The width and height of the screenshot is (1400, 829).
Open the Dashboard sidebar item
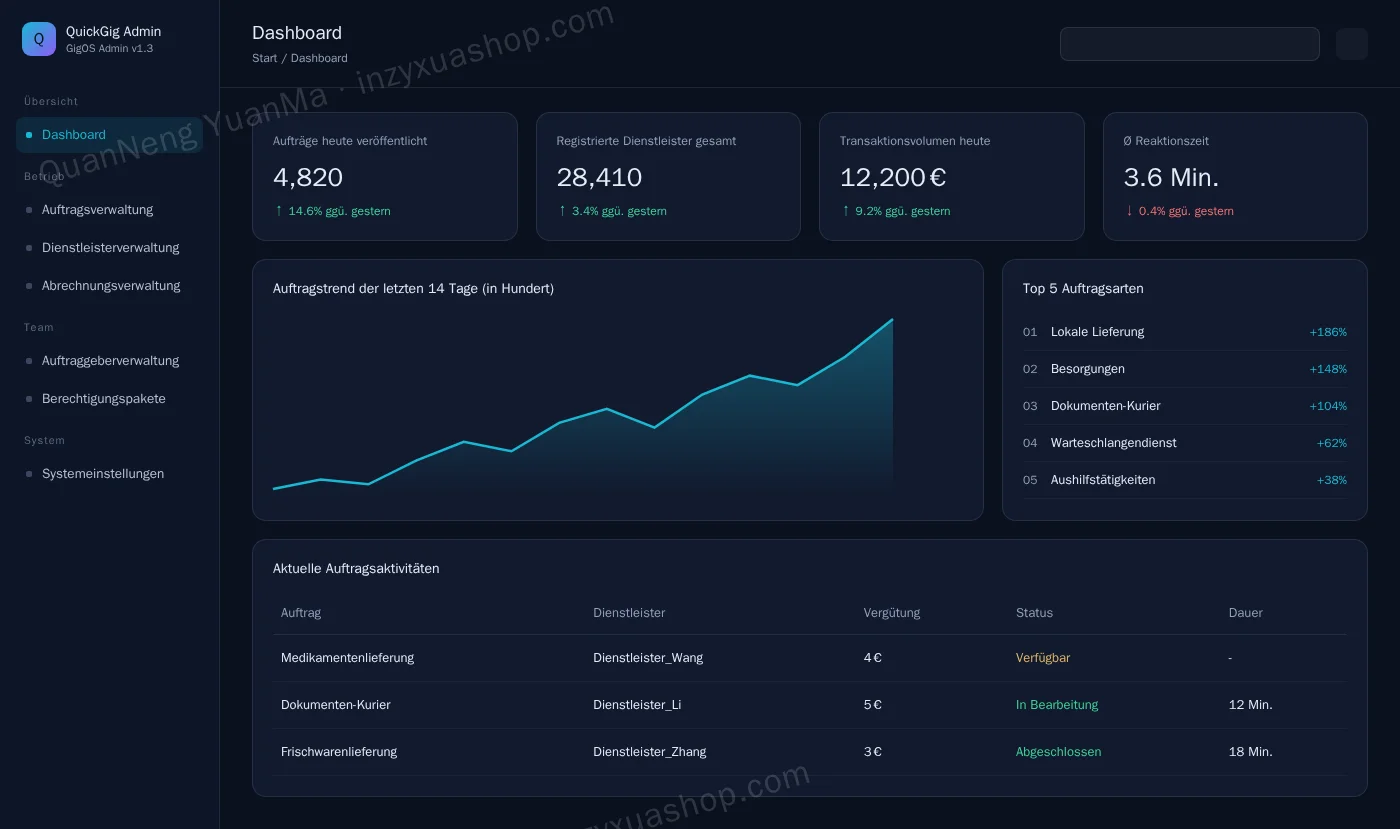click(x=109, y=135)
